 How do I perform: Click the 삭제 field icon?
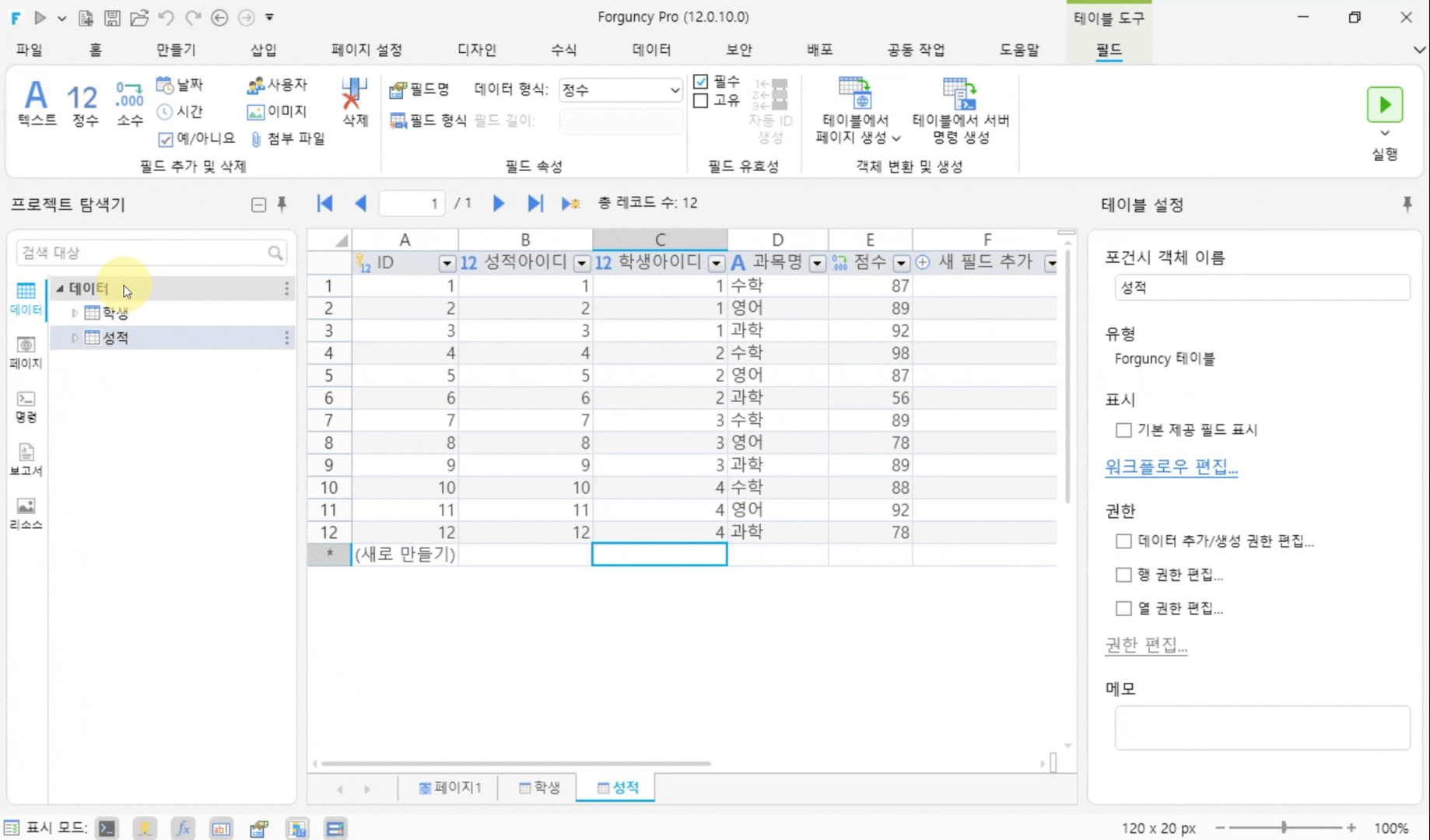tap(355, 102)
